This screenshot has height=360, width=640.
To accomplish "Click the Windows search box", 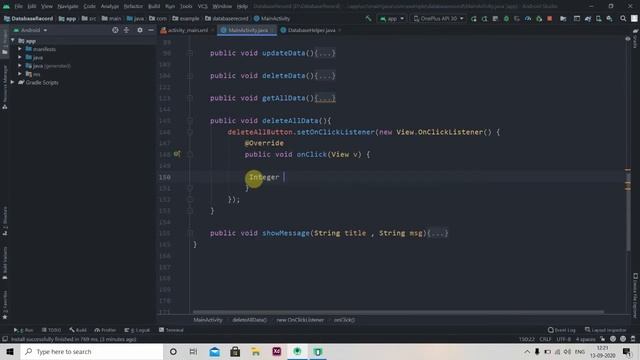I will [92, 351].
